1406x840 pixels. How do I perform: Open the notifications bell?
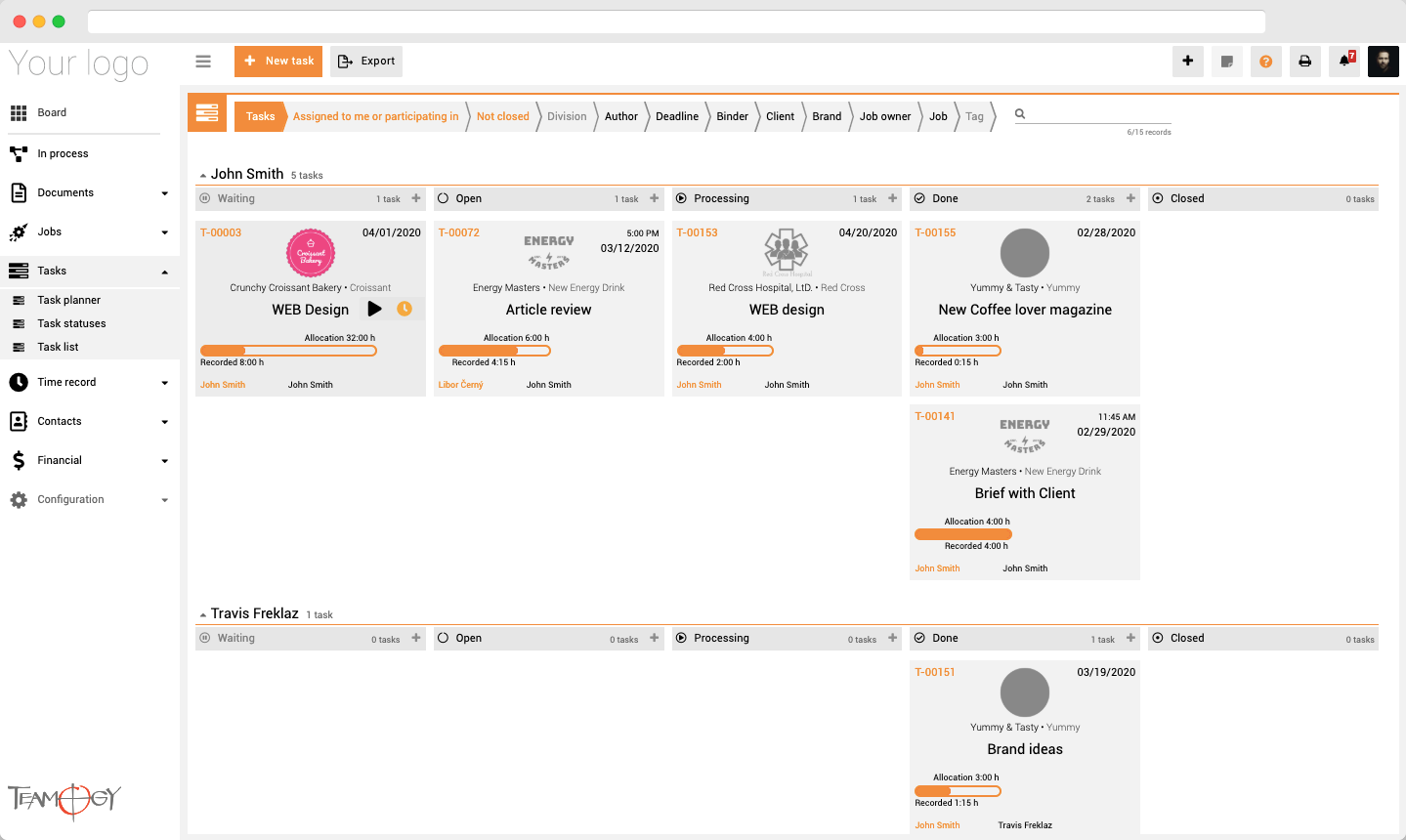(x=1344, y=61)
